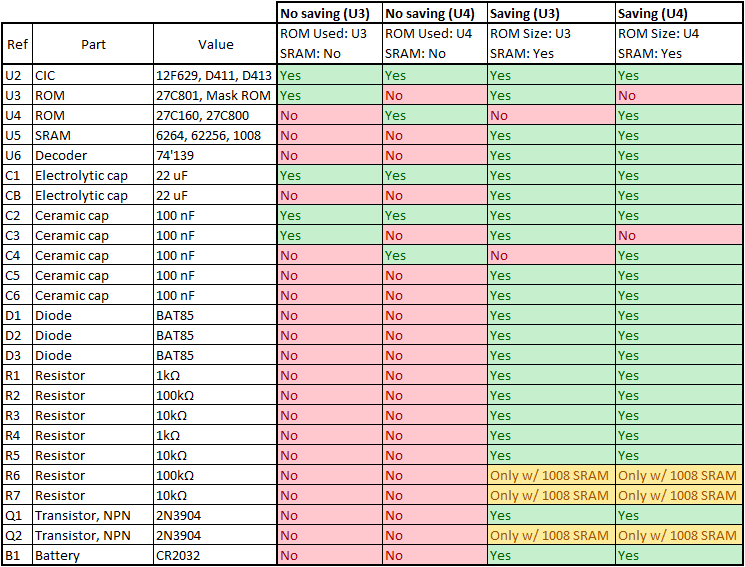Click the Decoder part cell
This screenshot has width=745, height=567.
pos(93,155)
